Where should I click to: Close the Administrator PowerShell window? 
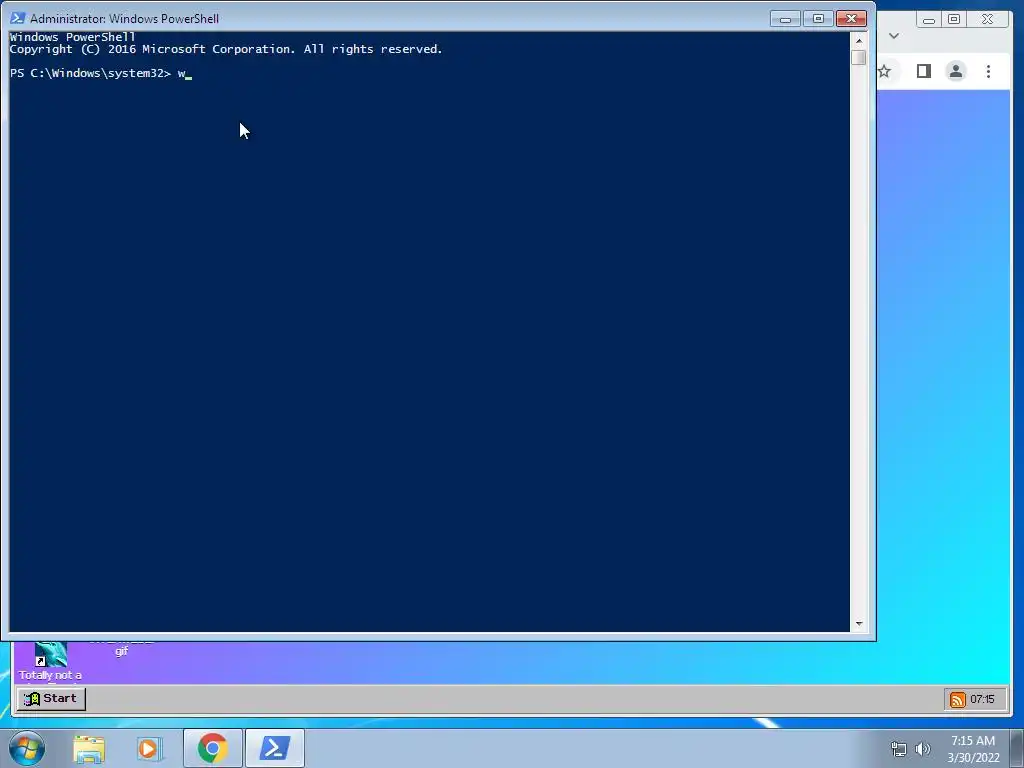[851, 19]
